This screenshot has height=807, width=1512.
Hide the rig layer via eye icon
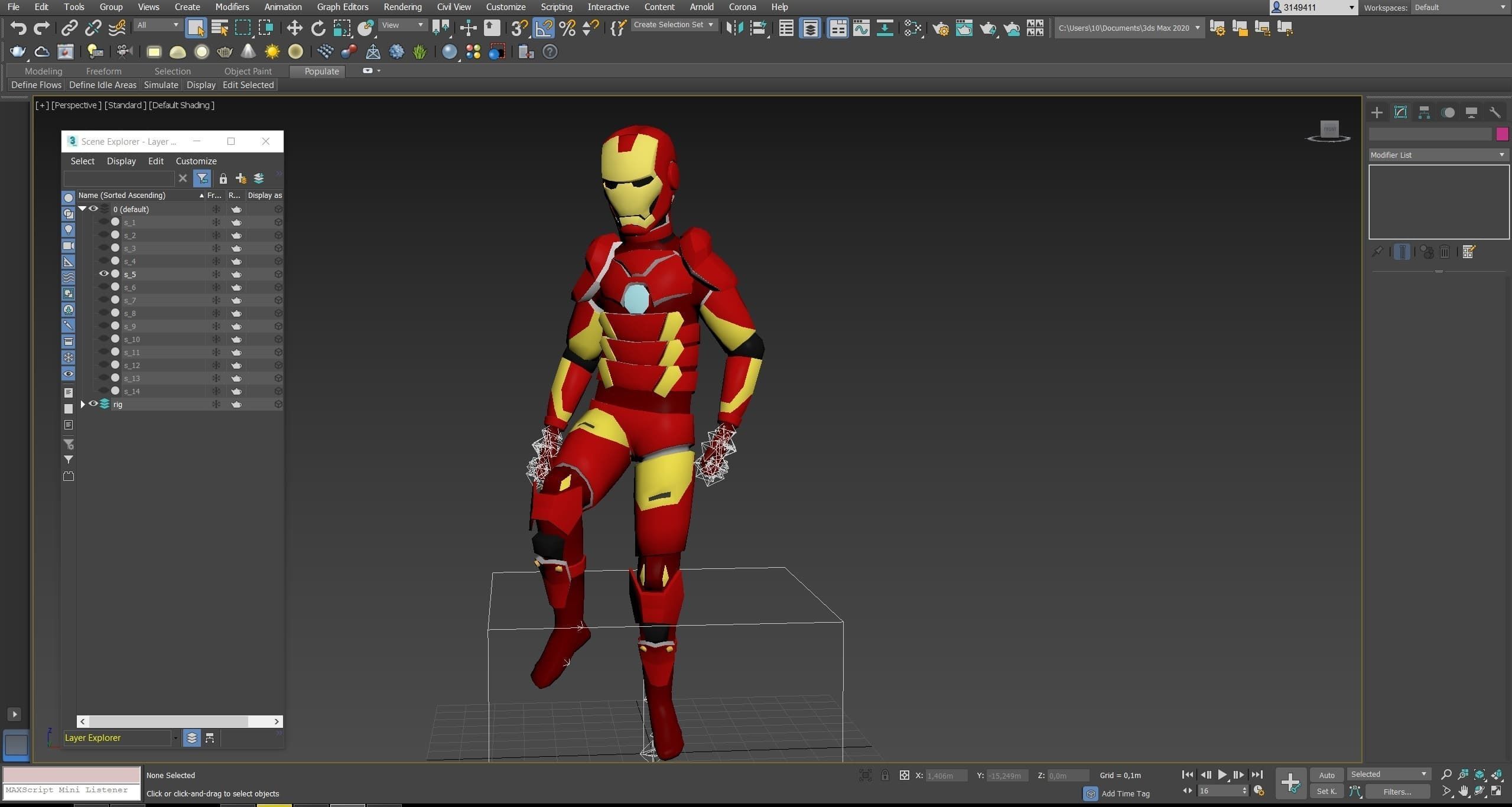(93, 403)
